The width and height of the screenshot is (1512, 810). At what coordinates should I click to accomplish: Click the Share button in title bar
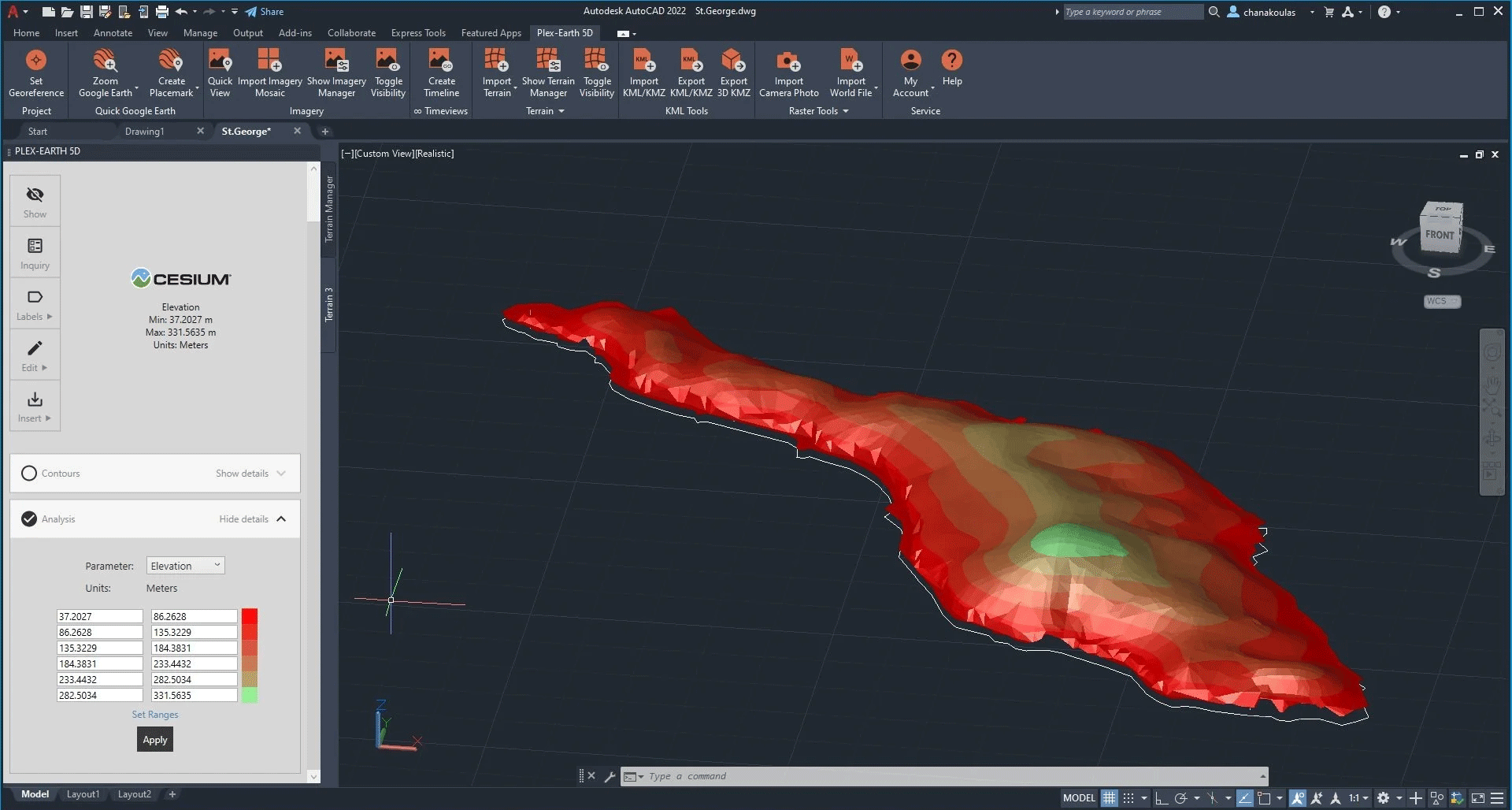tap(265, 12)
